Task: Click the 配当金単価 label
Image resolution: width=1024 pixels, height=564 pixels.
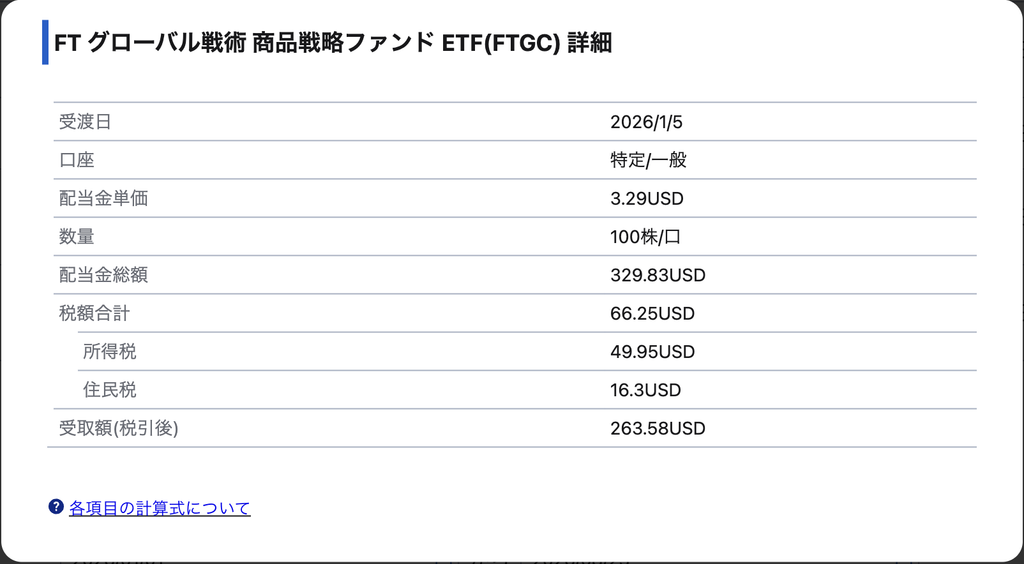Action: [x=103, y=198]
